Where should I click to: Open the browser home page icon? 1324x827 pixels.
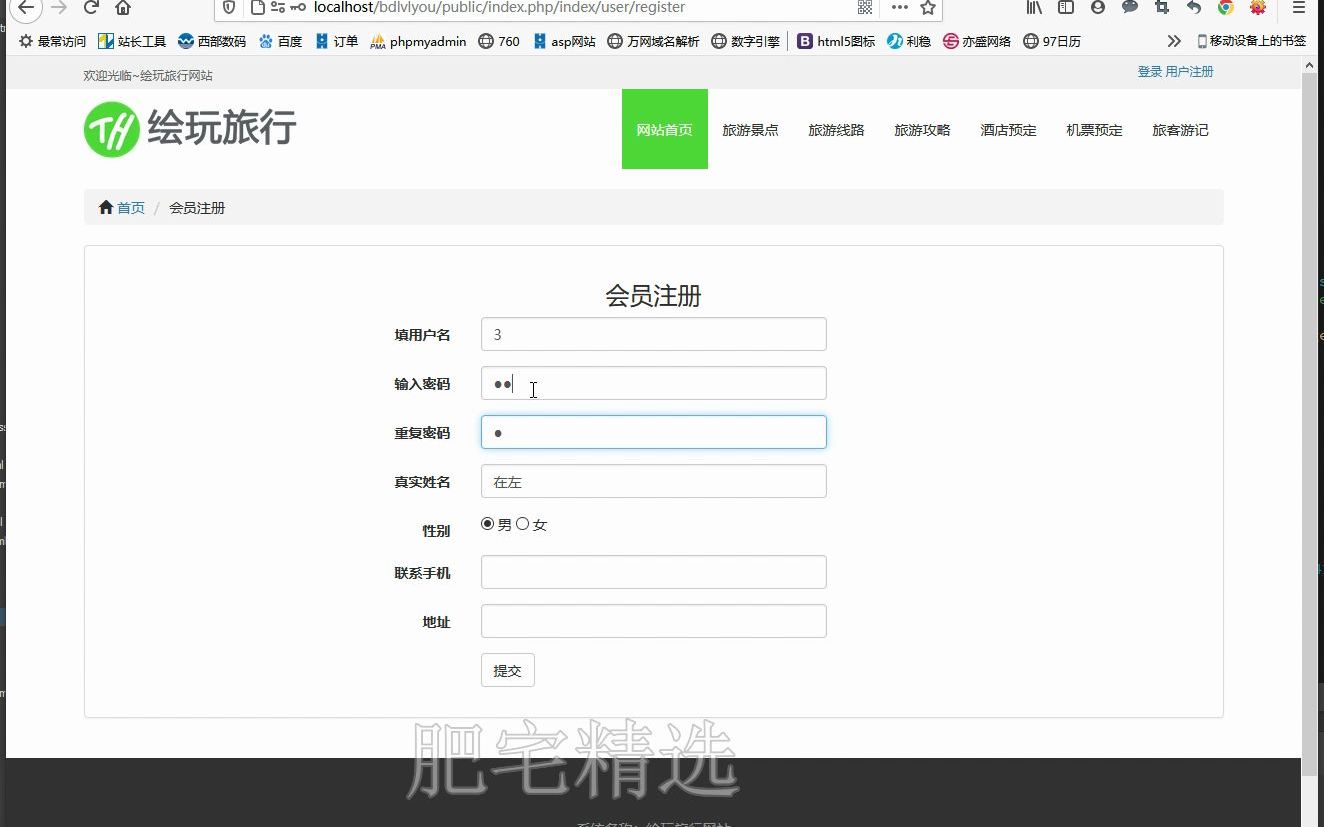(x=123, y=8)
